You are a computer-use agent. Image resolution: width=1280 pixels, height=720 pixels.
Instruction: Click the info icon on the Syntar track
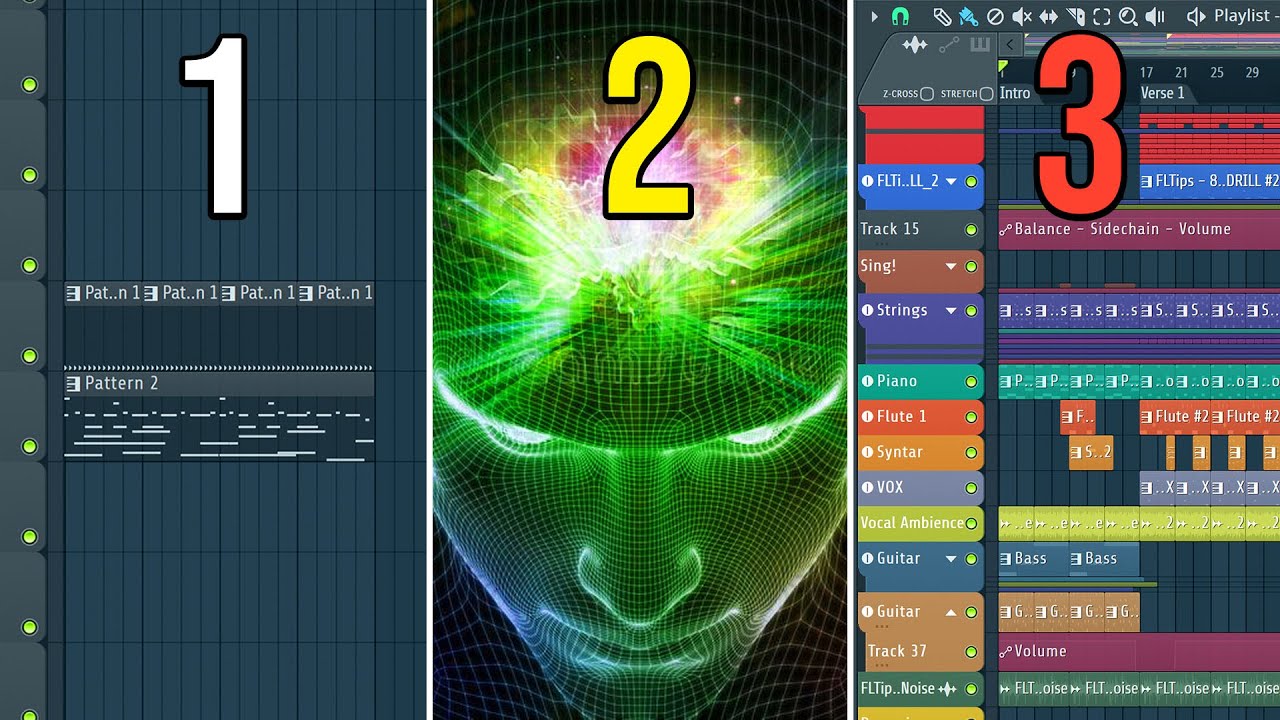point(867,452)
